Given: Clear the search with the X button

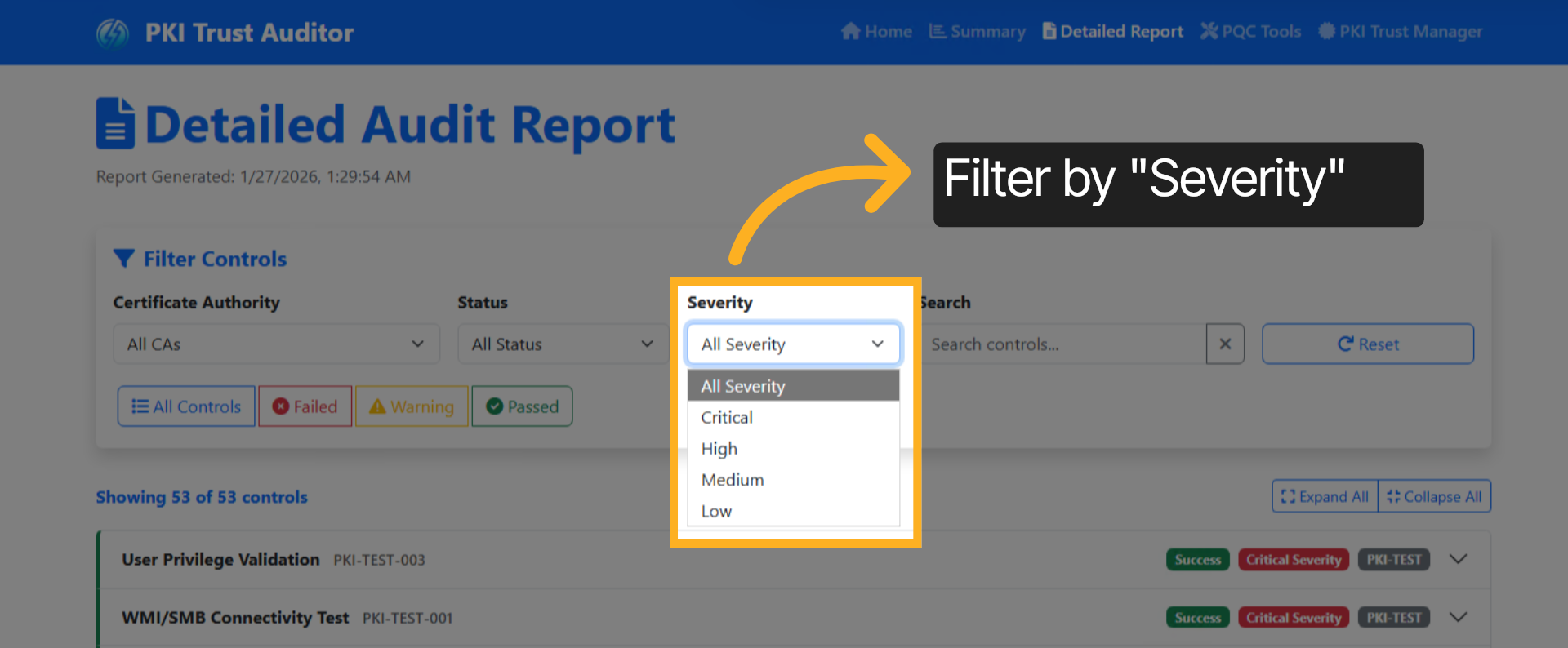Looking at the screenshot, I should point(1225,344).
